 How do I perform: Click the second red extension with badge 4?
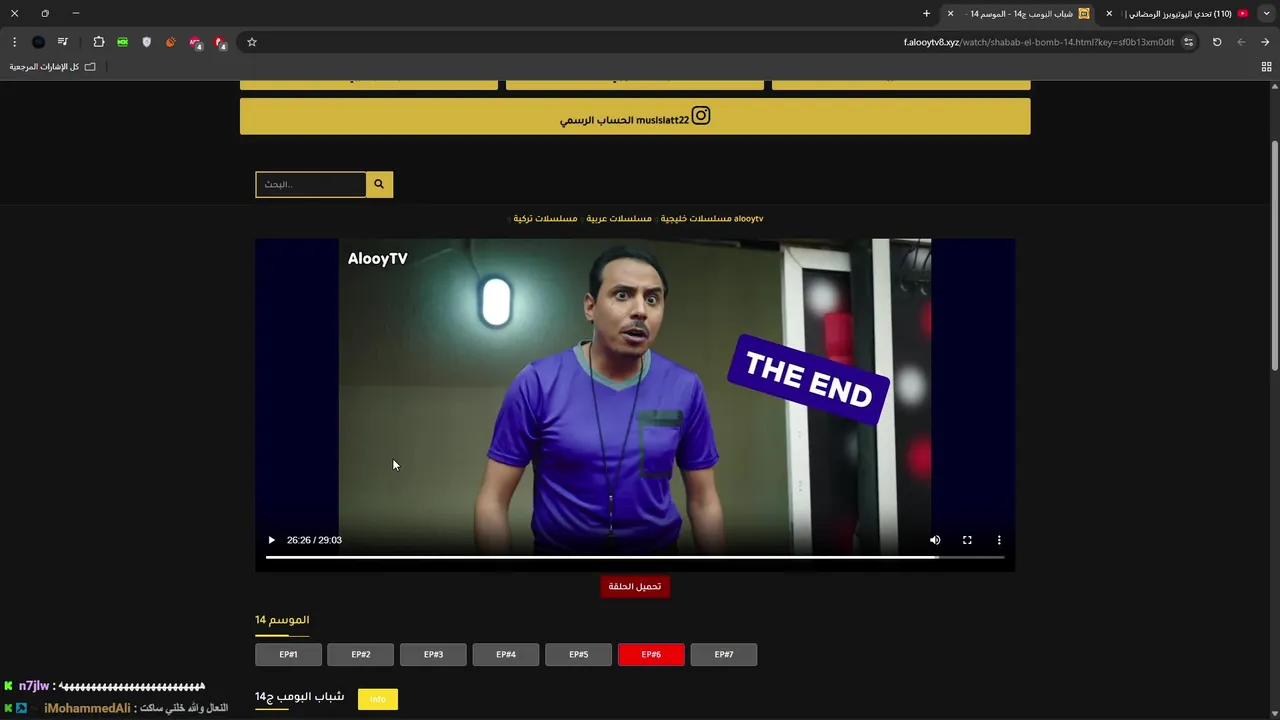click(220, 43)
